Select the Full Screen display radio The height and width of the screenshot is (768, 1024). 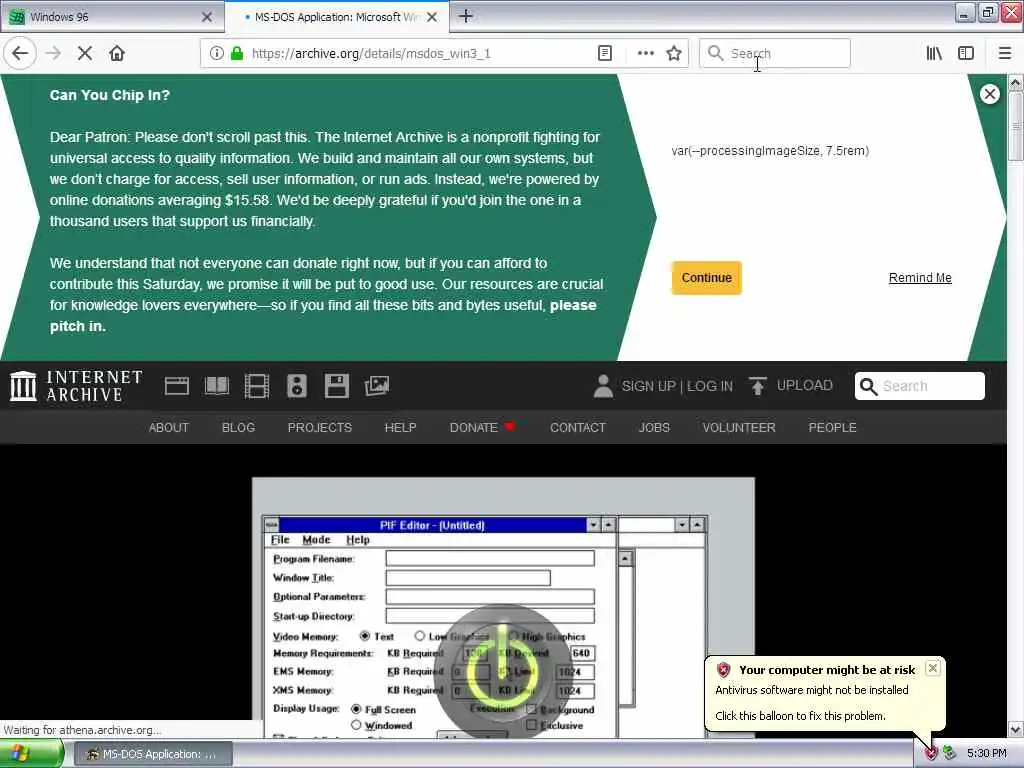[x=356, y=709]
